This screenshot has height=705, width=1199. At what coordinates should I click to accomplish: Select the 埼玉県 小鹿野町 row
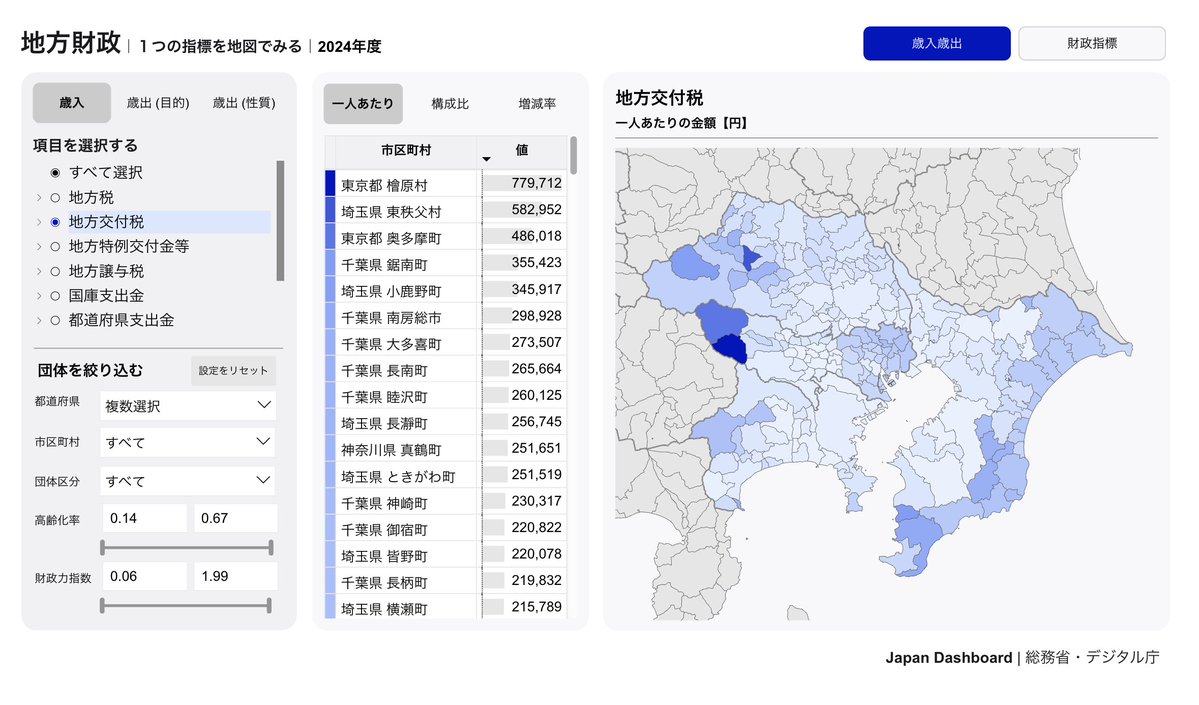pyautogui.click(x=446, y=290)
